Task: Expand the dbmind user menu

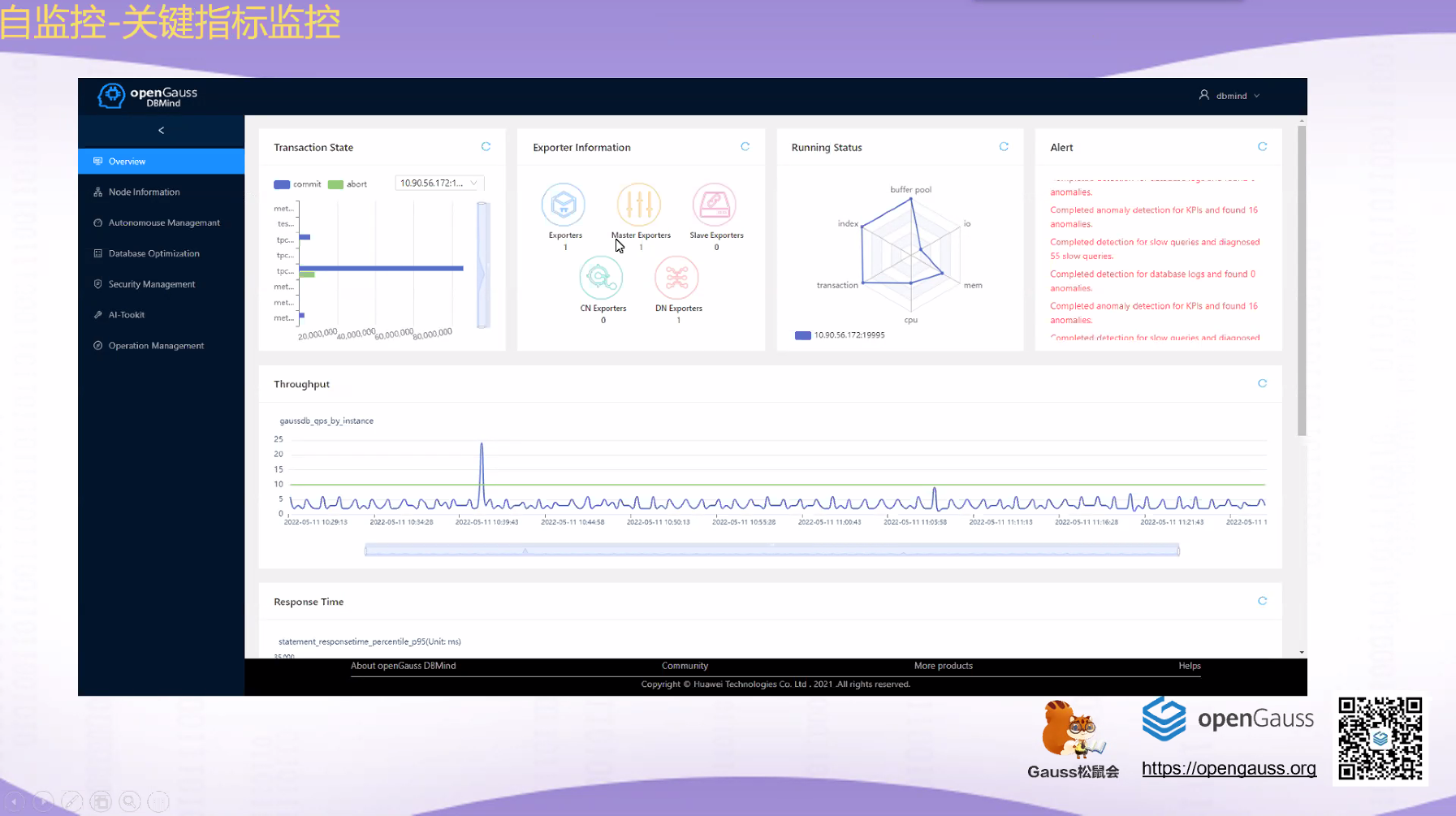Action: coord(1230,96)
